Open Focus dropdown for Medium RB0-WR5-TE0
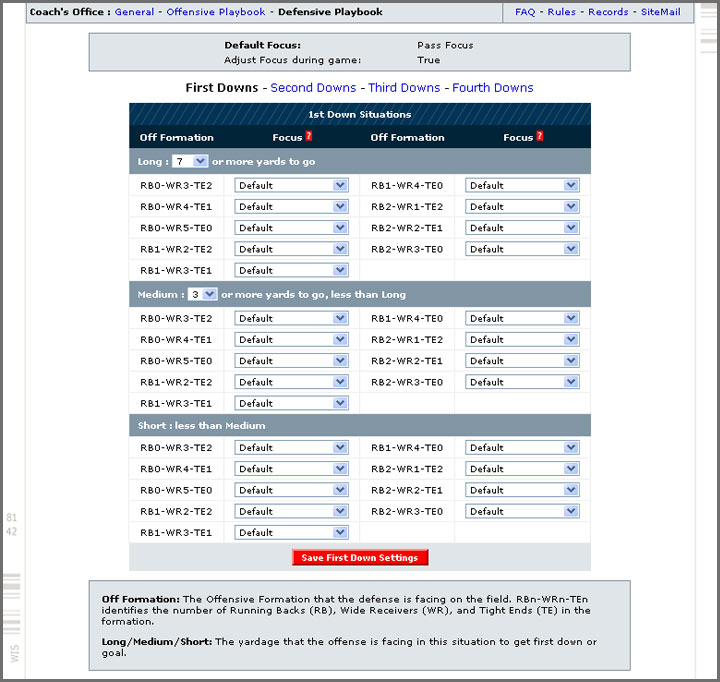Image resolution: width=720 pixels, height=682 pixels. pos(291,361)
